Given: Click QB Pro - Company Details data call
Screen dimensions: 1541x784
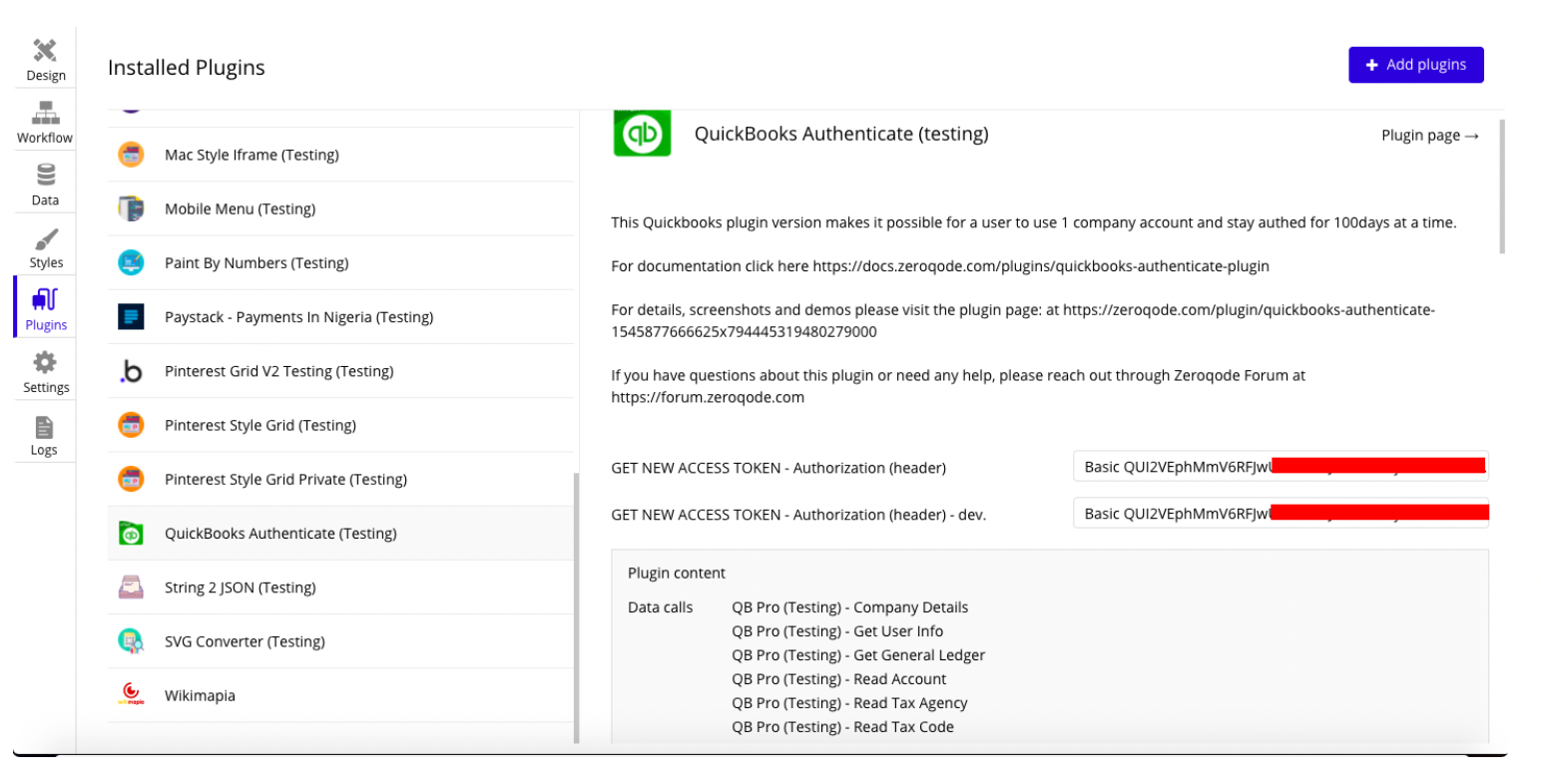Looking at the screenshot, I should [x=849, y=607].
